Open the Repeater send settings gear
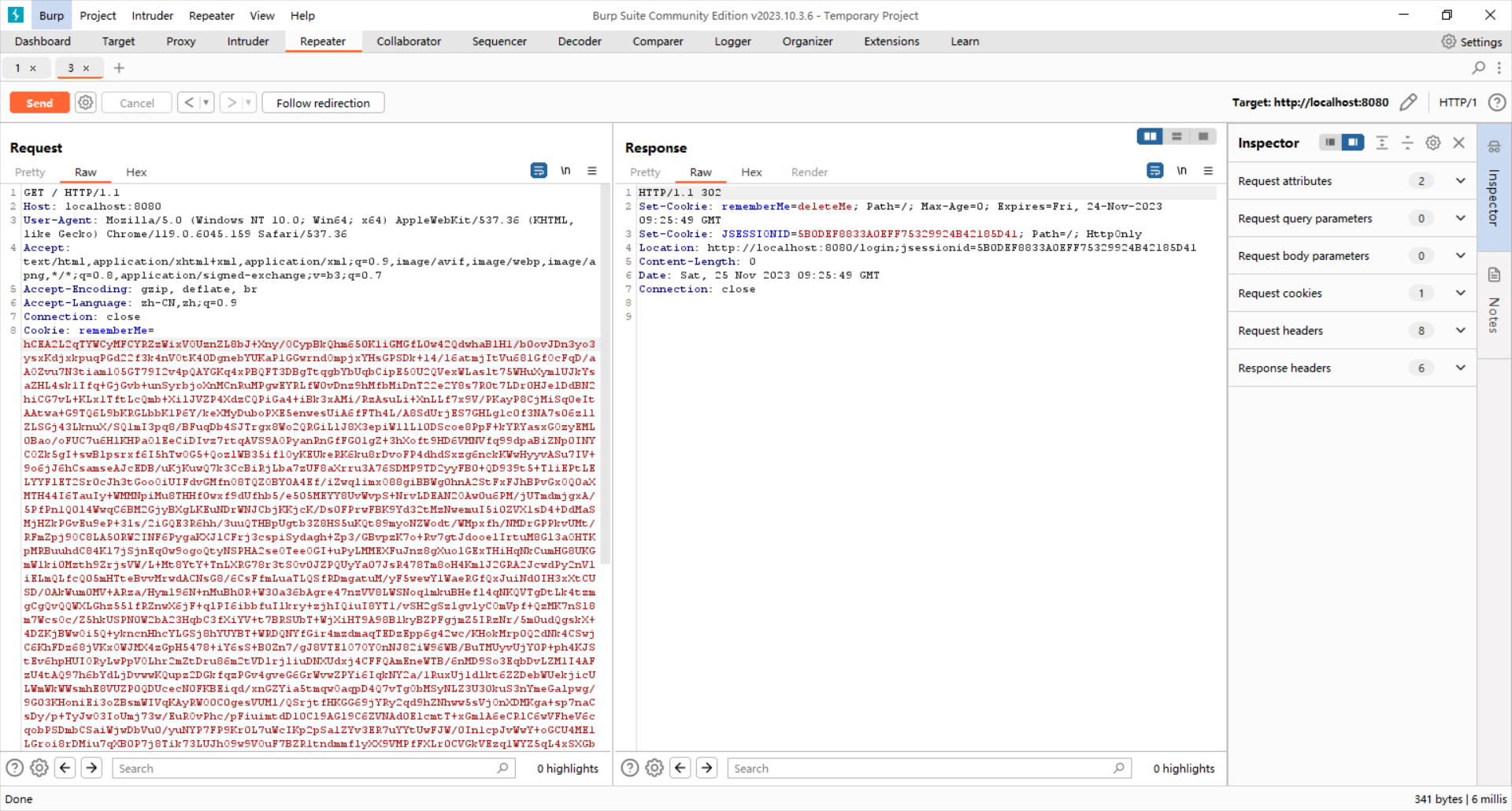 tap(85, 102)
